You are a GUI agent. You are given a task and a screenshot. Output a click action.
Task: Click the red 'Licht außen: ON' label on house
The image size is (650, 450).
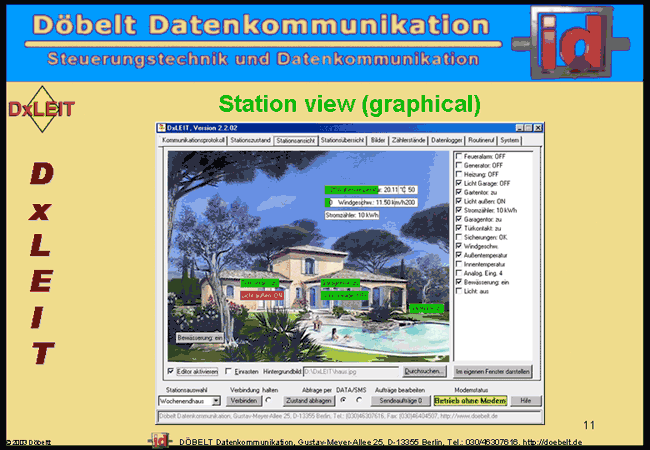(262, 295)
